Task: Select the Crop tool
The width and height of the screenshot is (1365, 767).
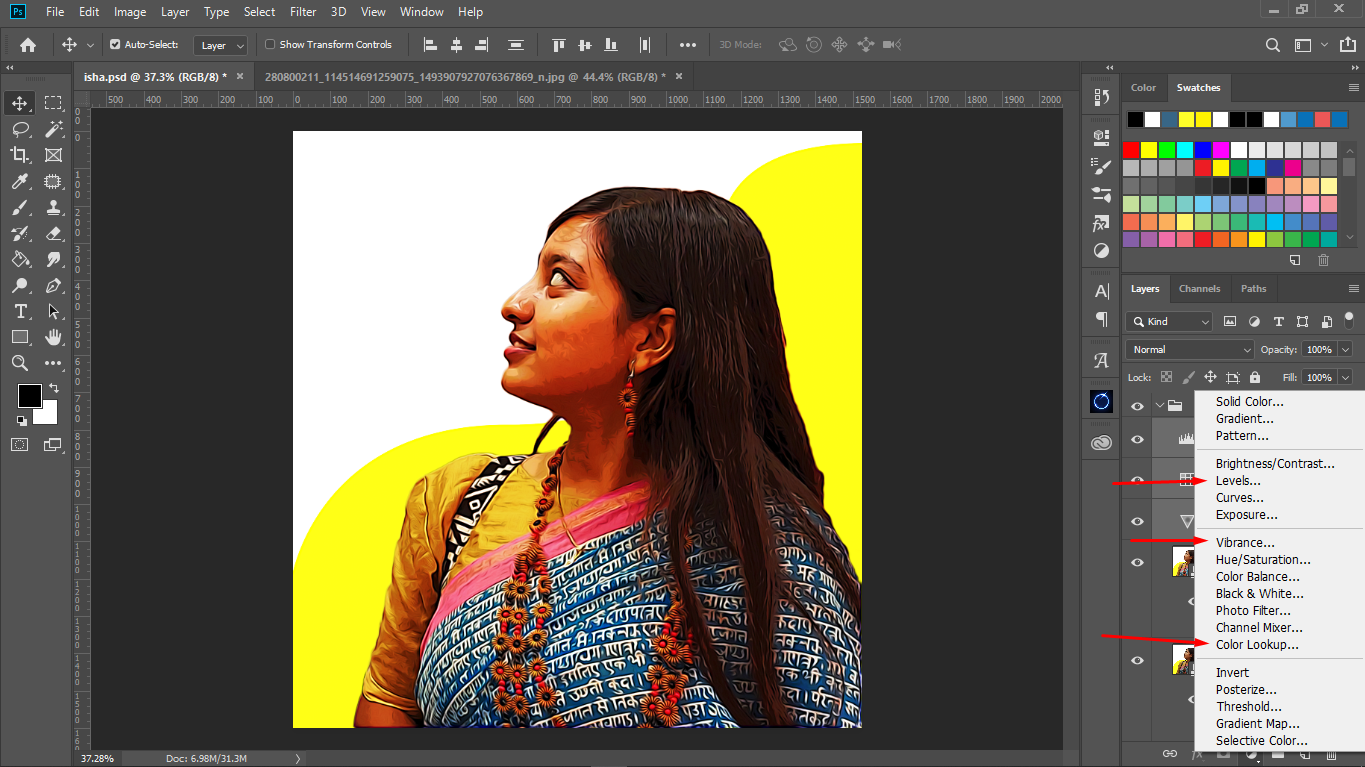Action: point(19,155)
